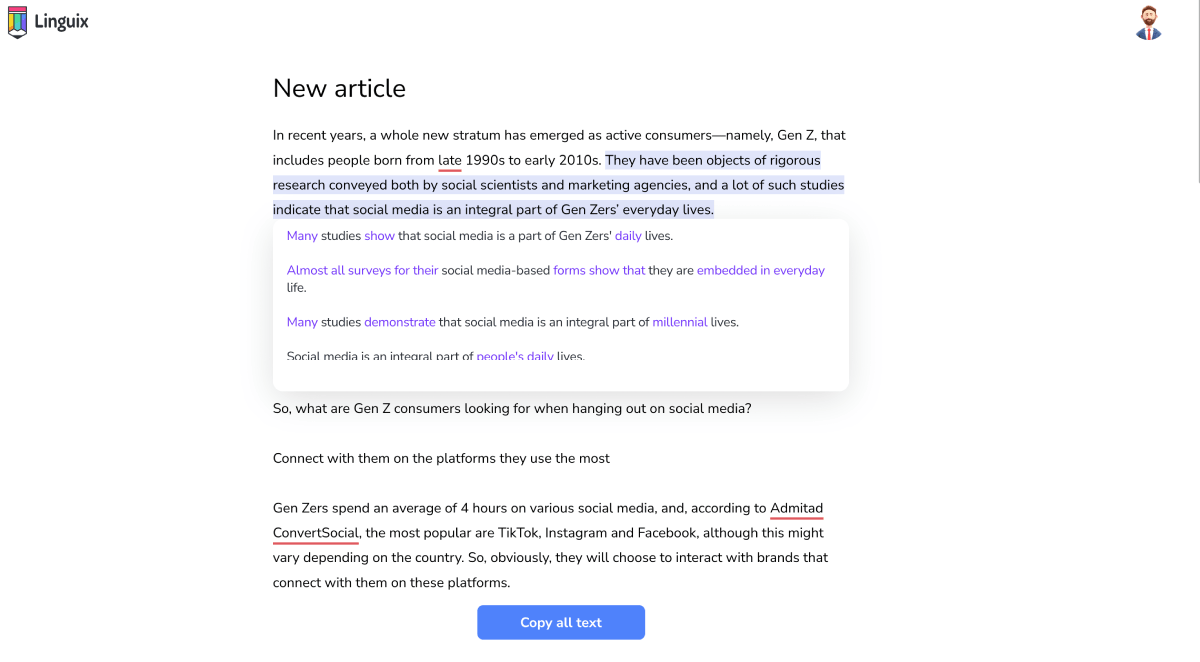Open the user profile avatar

tap(1148, 23)
